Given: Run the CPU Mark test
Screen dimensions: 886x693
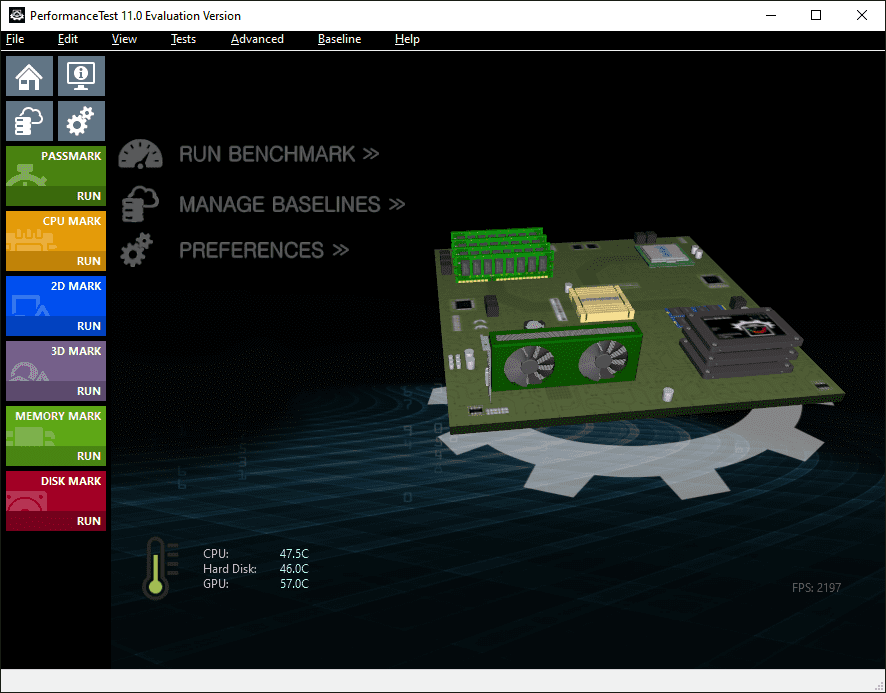Looking at the screenshot, I should (56, 261).
